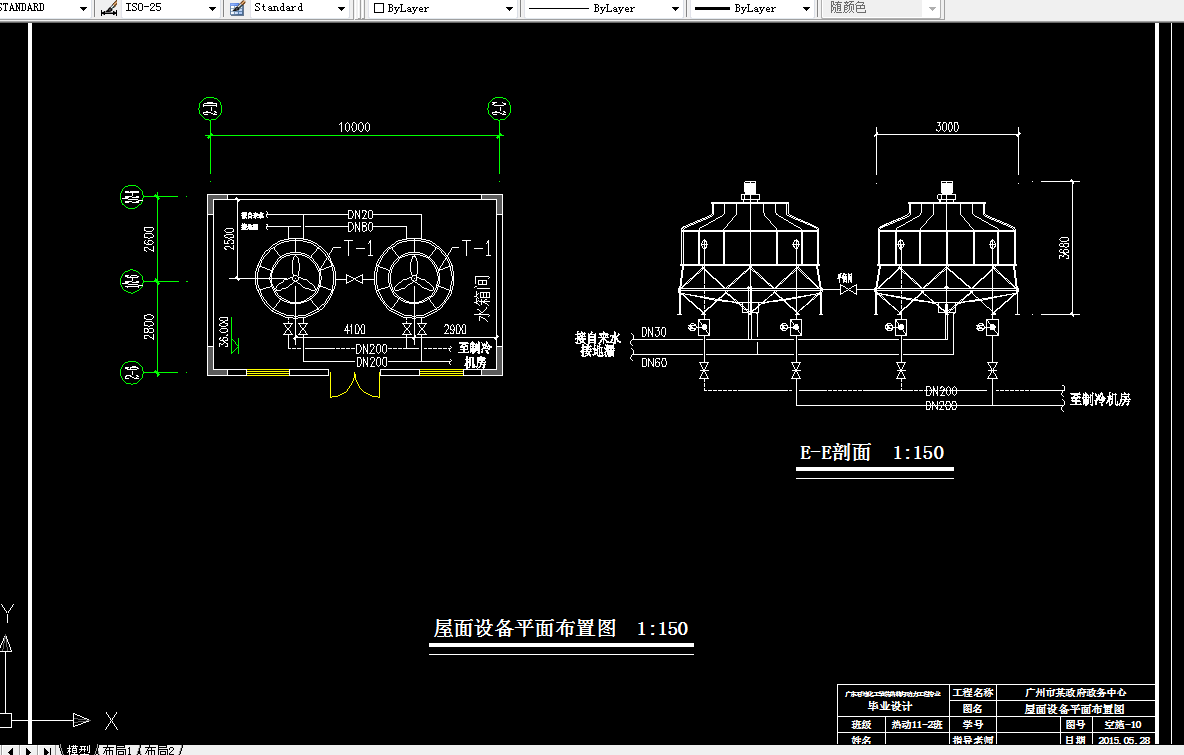
Task: Select the 接自来水 annotation text
Action: (x=597, y=338)
